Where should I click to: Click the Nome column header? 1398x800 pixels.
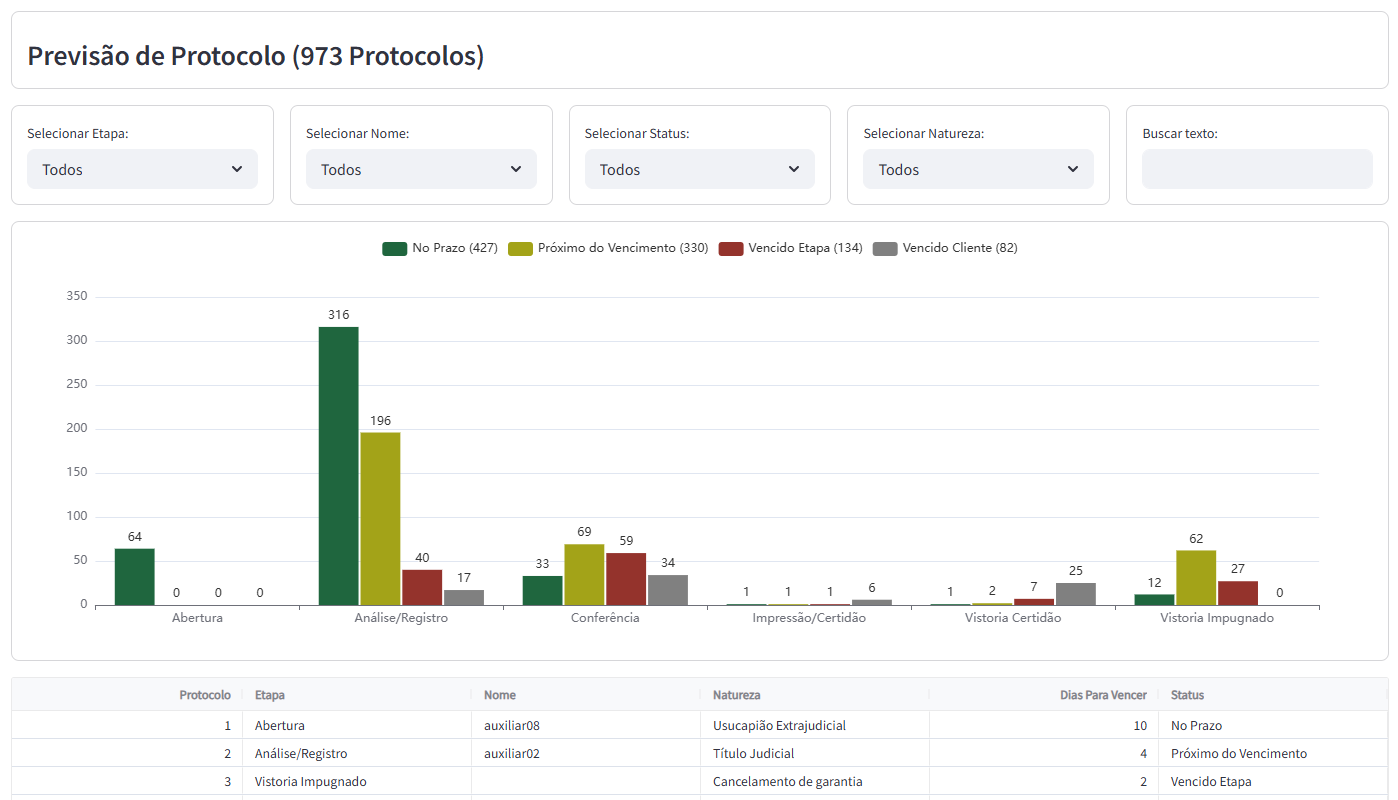pyautogui.click(x=500, y=695)
